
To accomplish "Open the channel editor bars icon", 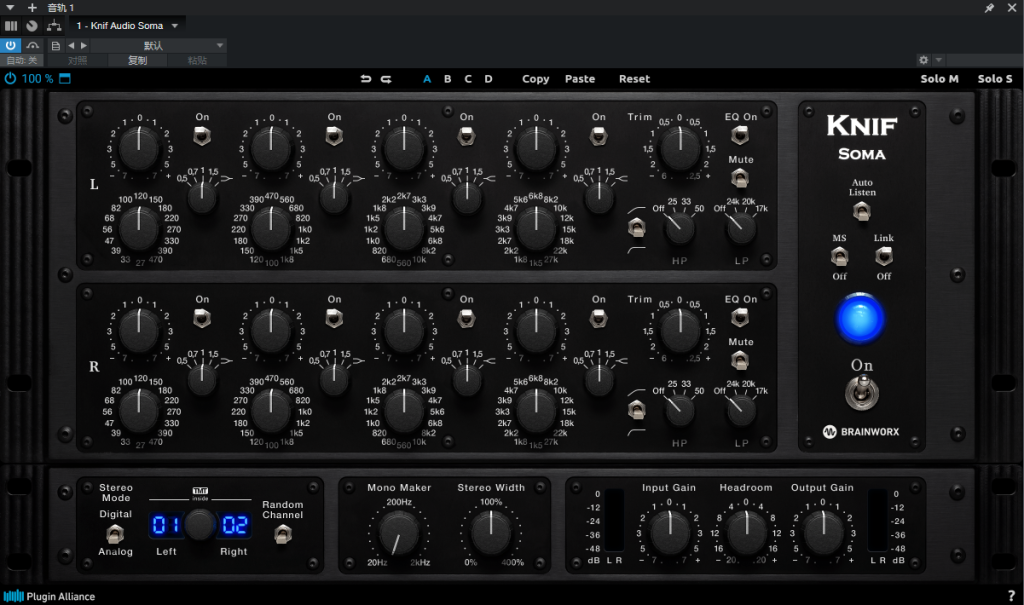I will (x=11, y=26).
